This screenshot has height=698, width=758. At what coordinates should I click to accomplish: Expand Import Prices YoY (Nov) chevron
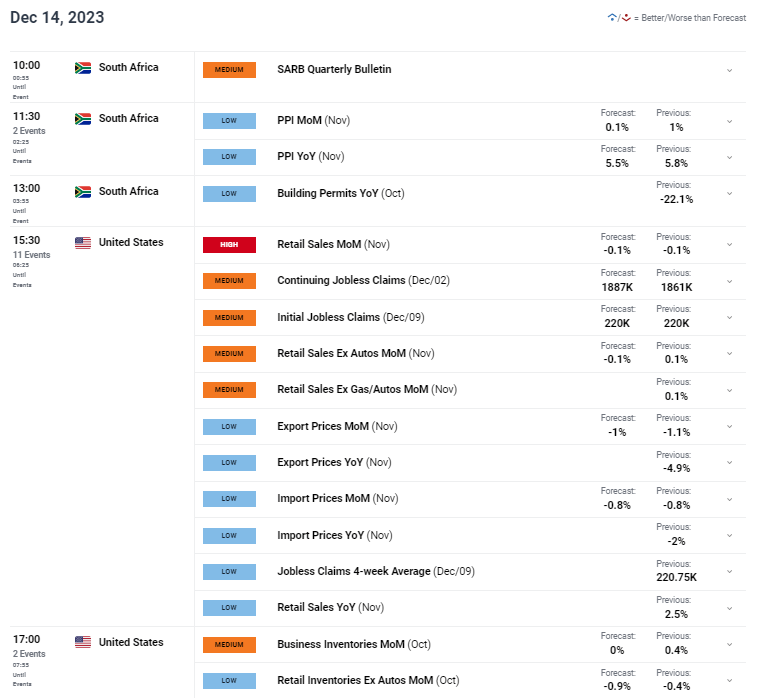click(x=729, y=536)
